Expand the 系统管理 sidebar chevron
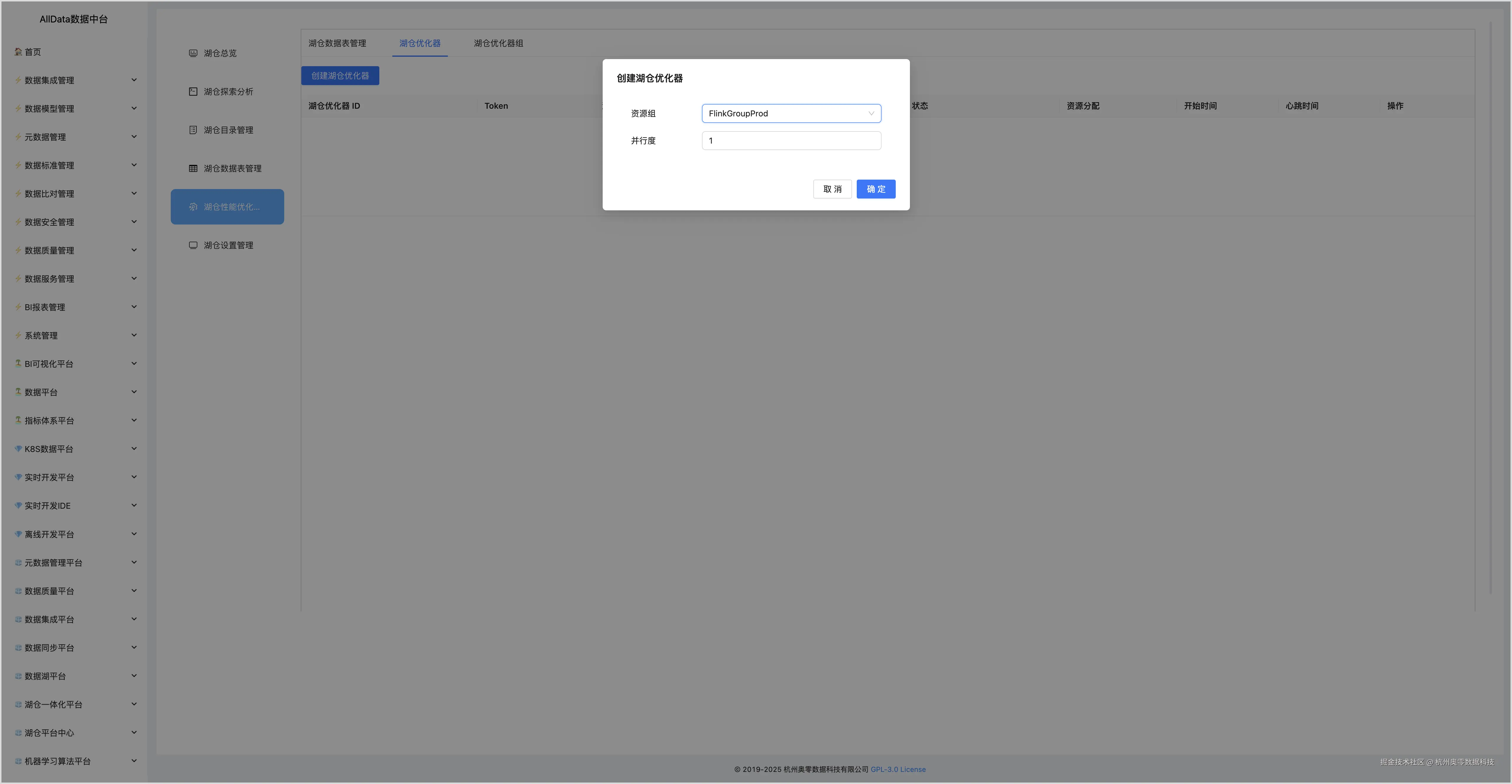The height and width of the screenshot is (784, 1512). (134, 335)
